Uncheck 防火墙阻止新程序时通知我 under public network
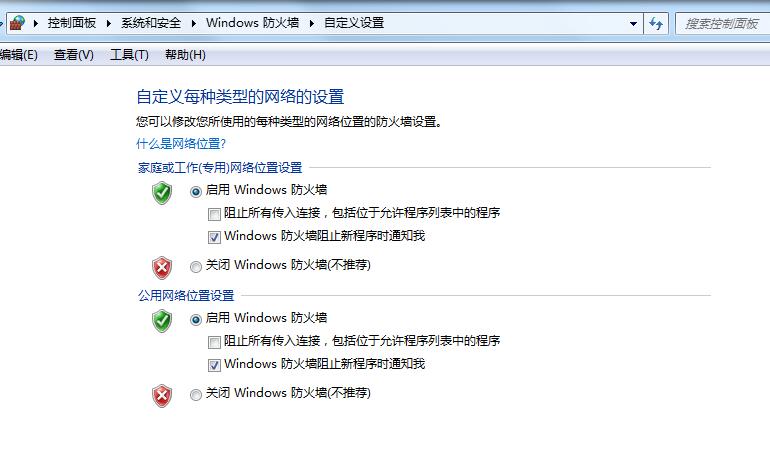The height and width of the screenshot is (456, 770). (214, 365)
